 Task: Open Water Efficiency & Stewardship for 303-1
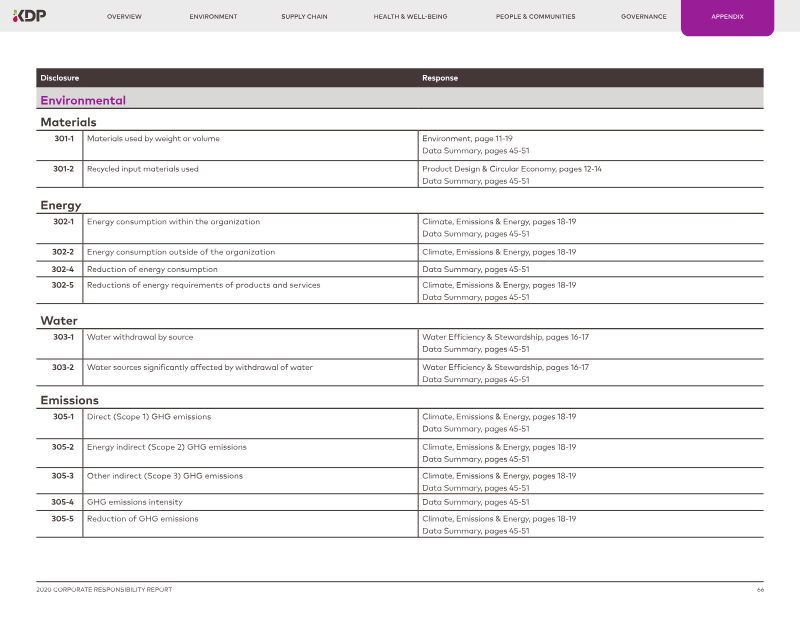pyautogui.click(x=505, y=337)
